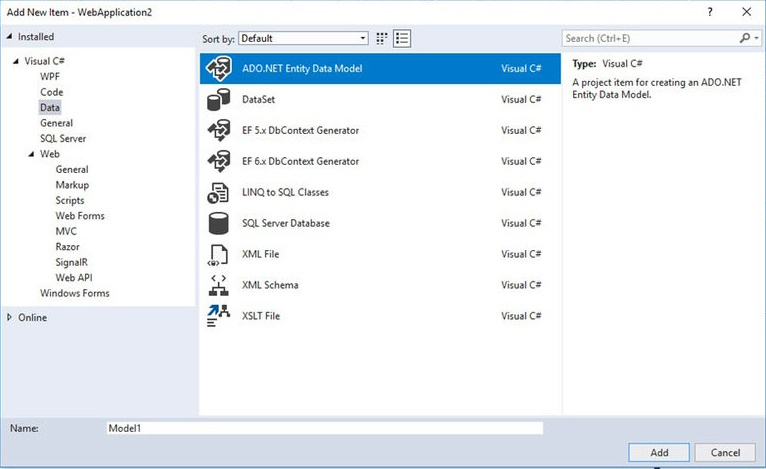Choose the XSLT File icon
This screenshot has width=766, height=469.
click(218, 316)
